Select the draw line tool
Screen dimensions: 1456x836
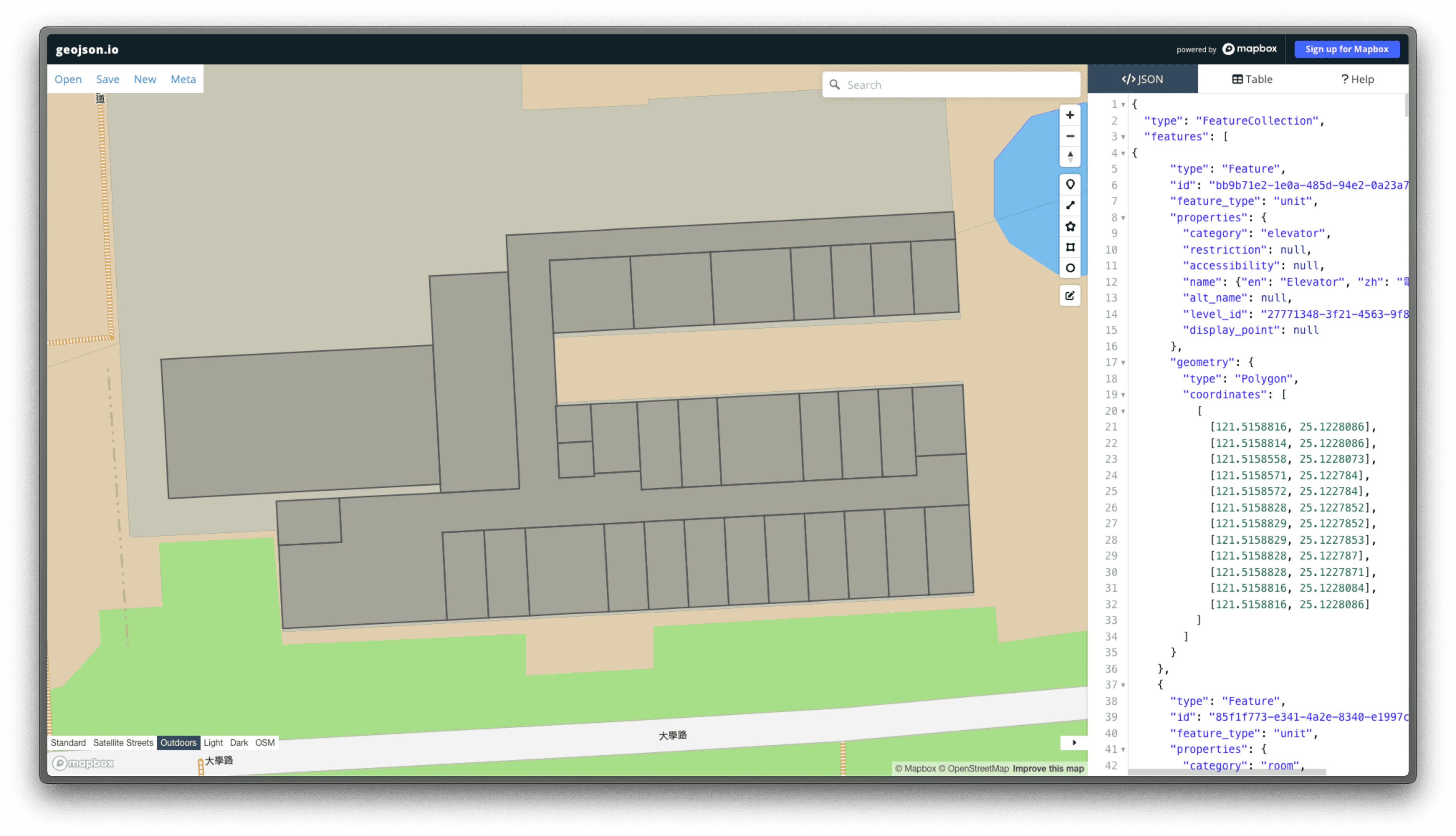tap(1070, 205)
